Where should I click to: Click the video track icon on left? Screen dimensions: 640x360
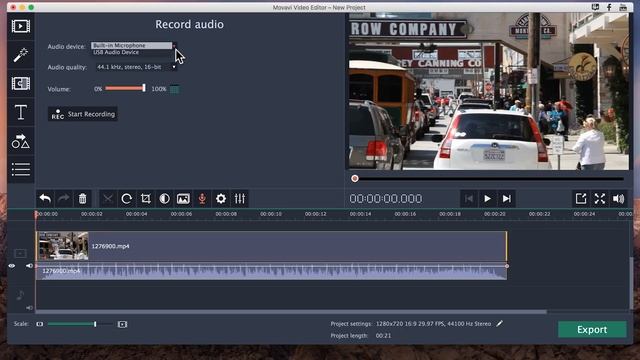(x=20, y=253)
